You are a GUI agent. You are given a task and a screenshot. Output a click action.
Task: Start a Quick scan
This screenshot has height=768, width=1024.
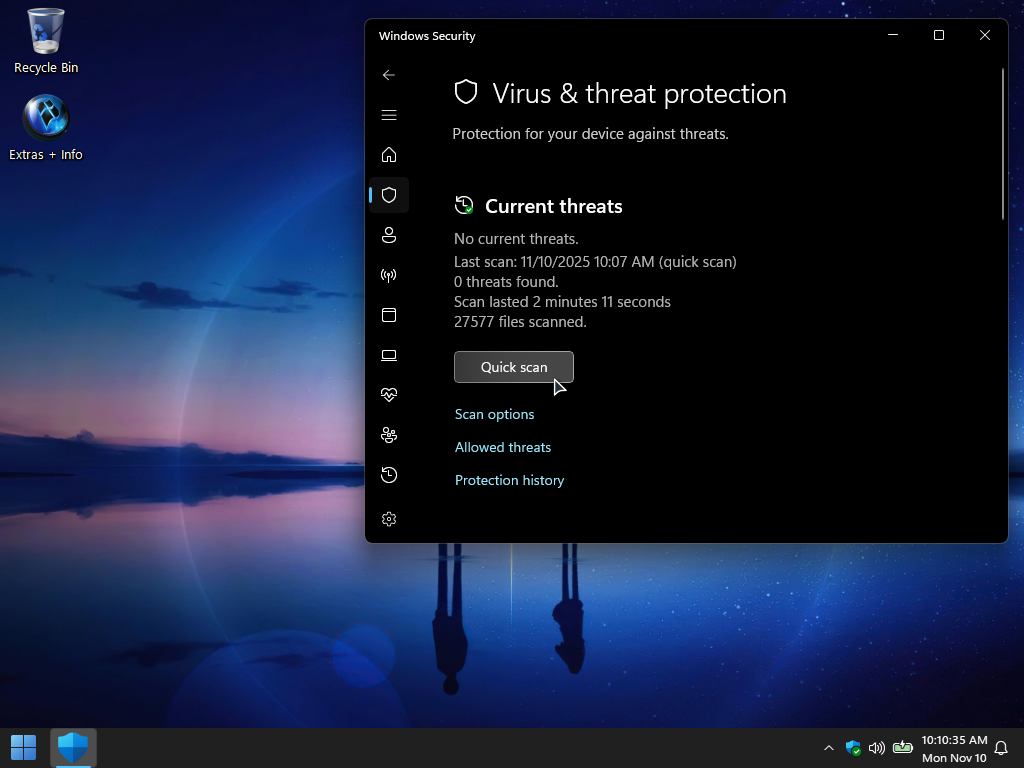[x=513, y=367]
